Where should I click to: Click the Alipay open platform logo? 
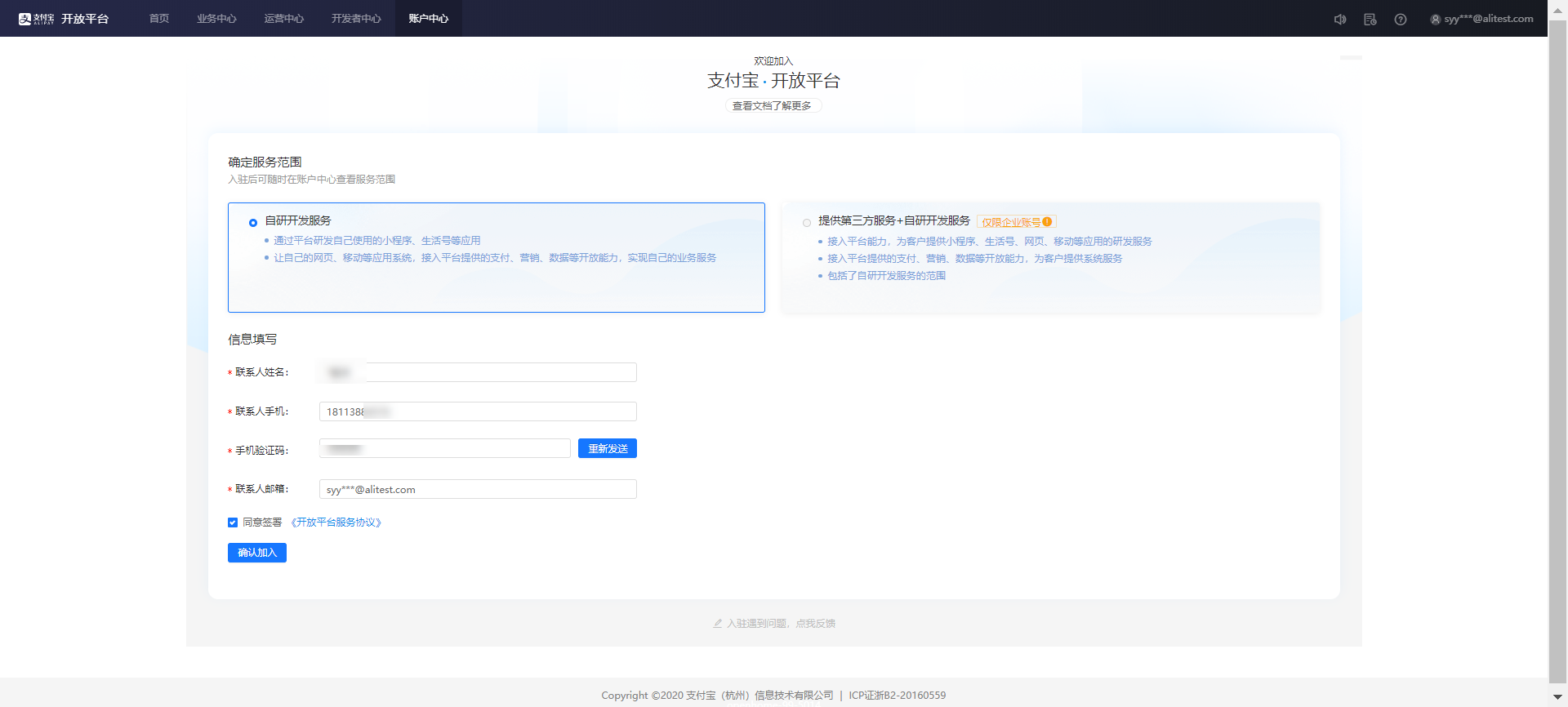click(63, 19)
